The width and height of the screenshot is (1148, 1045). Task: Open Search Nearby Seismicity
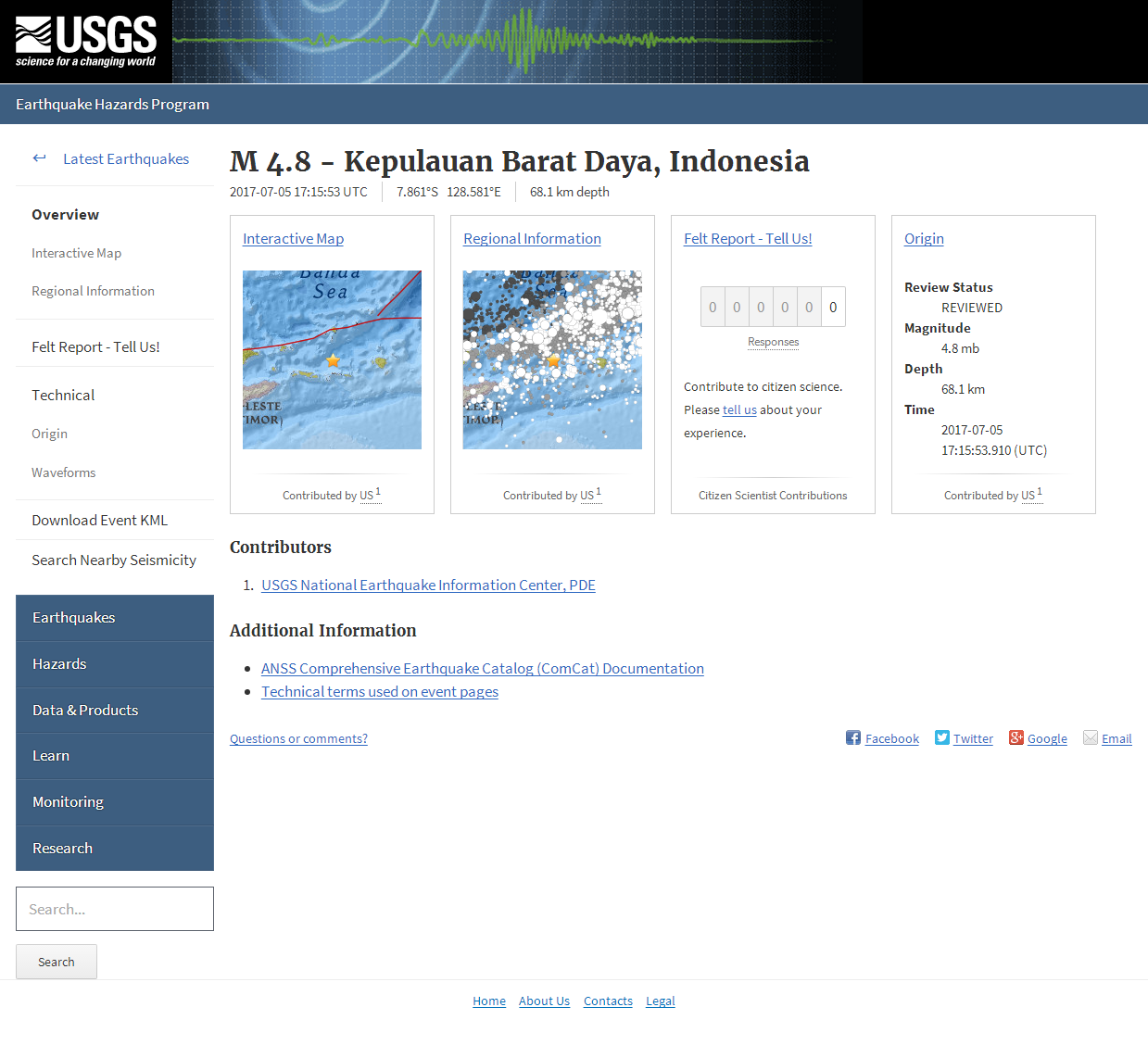113,560
